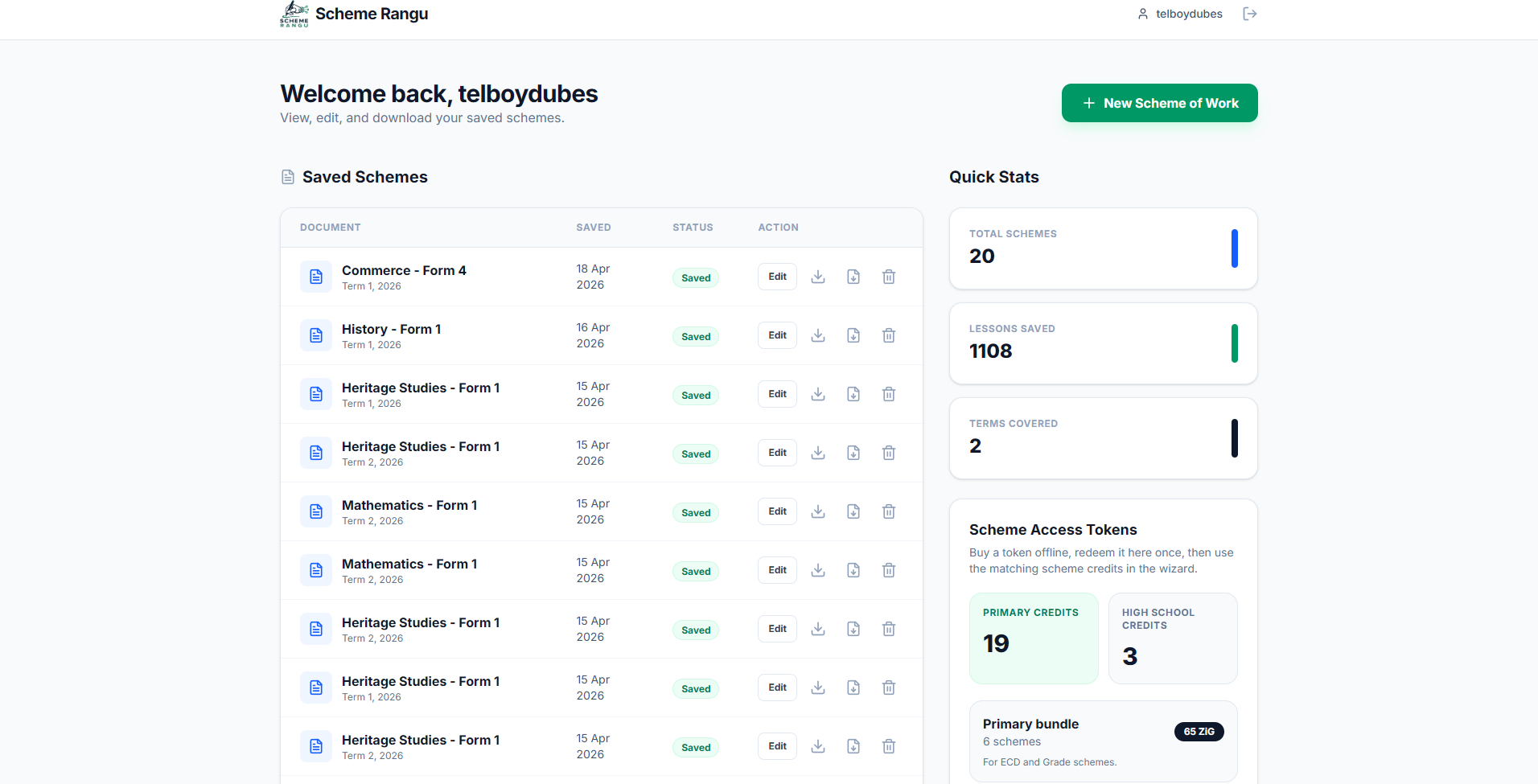Click the document icon for Commerce - Form 4

pyautogui.click(x=316, y=277)
